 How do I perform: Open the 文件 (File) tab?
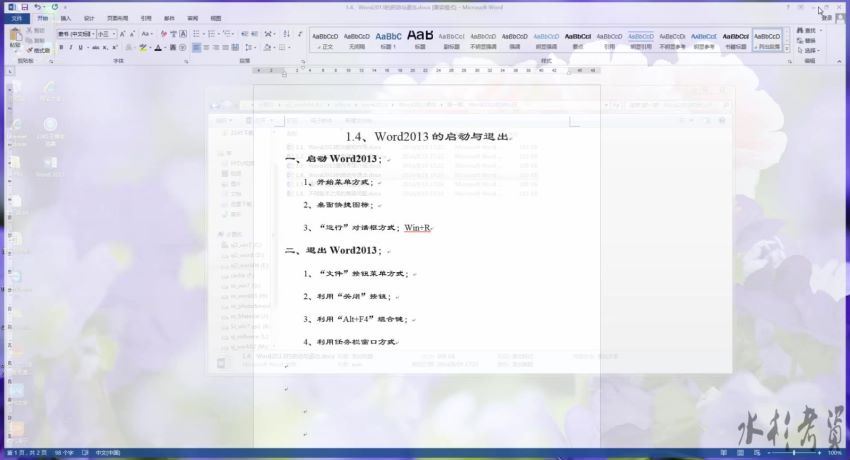17,18
